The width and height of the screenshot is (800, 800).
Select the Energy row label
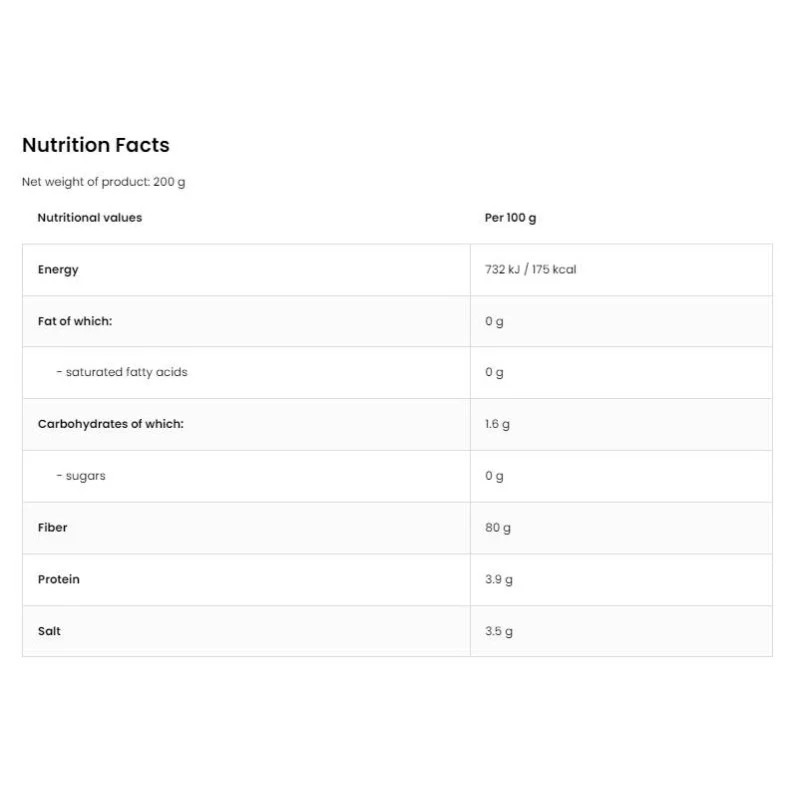[58, 270]
